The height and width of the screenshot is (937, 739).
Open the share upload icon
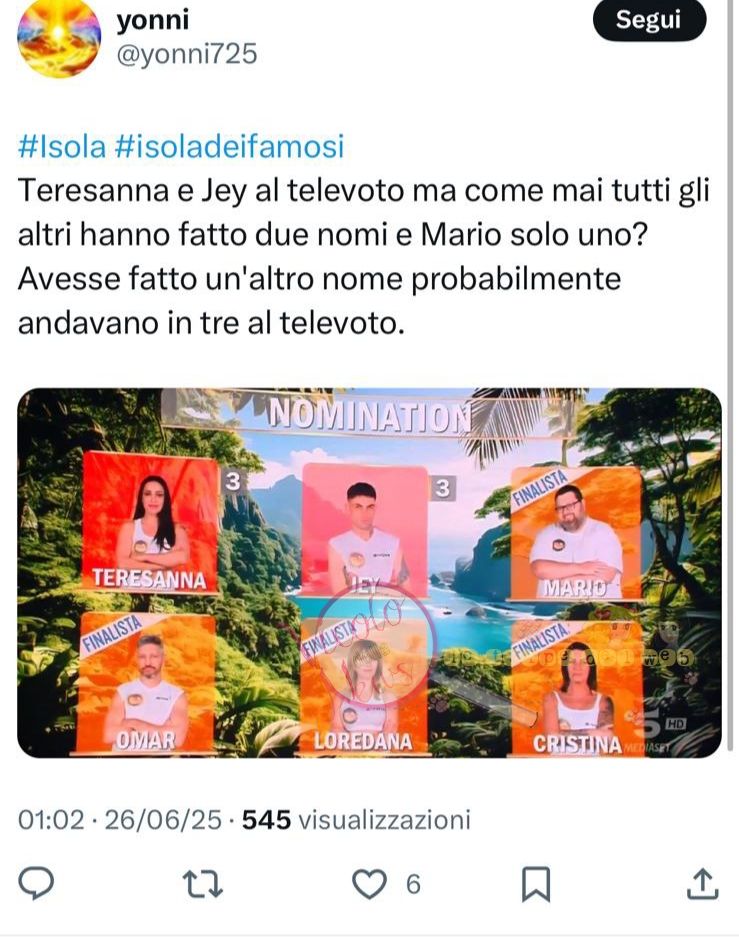(701, 884)
